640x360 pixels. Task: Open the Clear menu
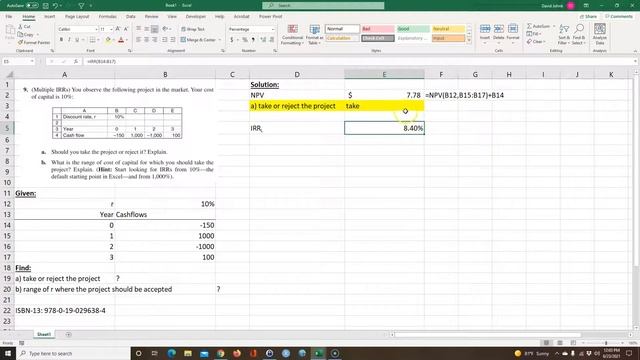(x=535, y=42)
